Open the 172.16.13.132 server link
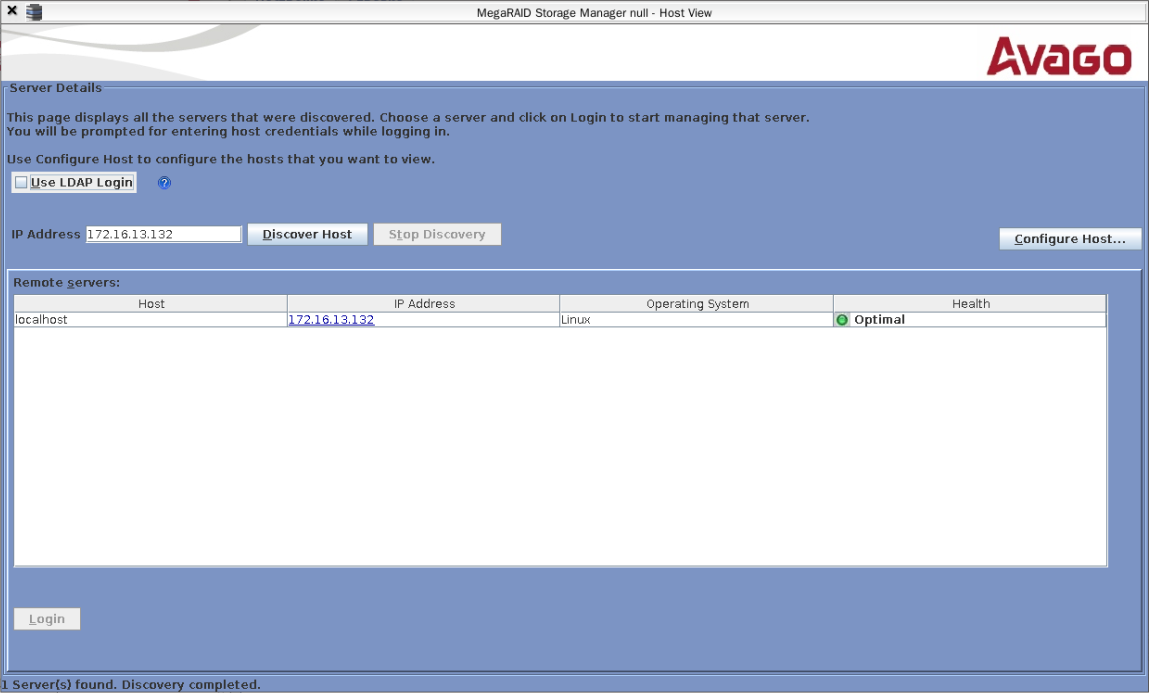The image size is (1149, 693). (331, 320)
